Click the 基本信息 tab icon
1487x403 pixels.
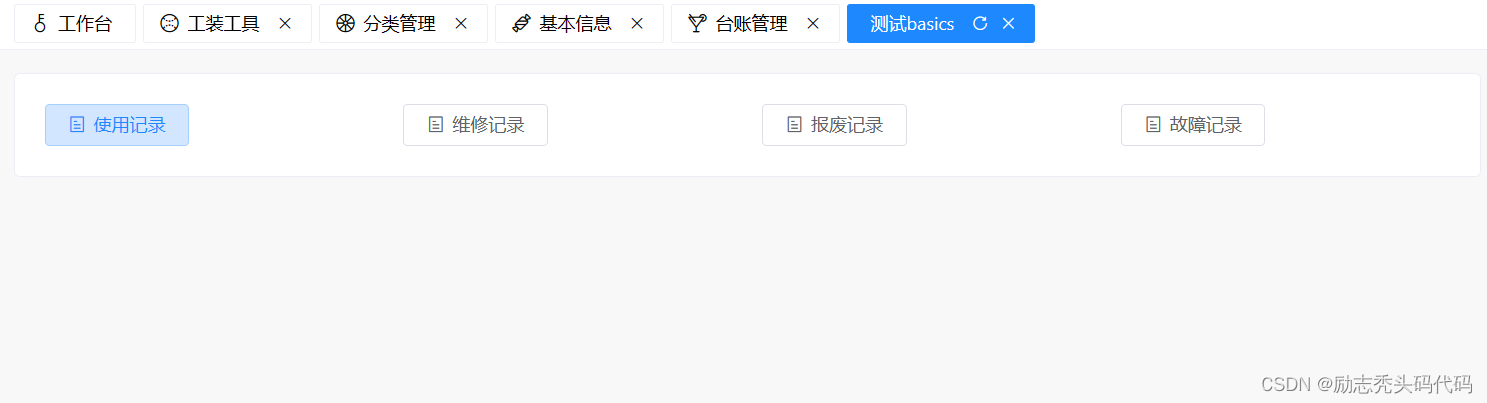tap(521, 24)
